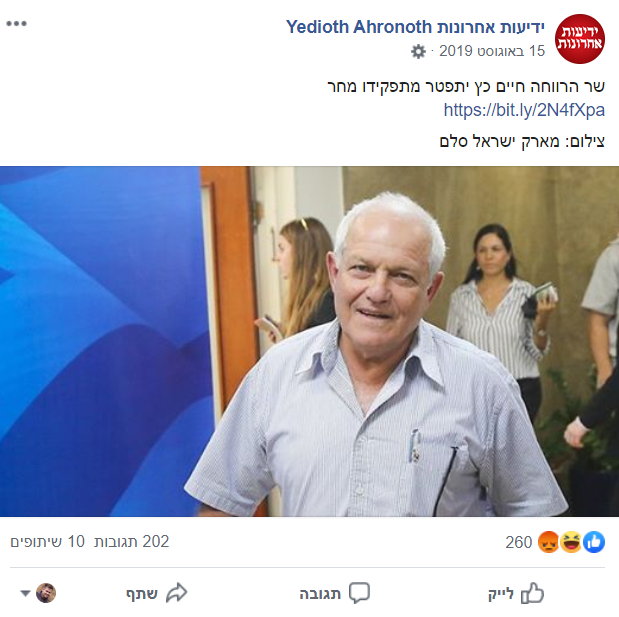Click the Yedioth Ahronoth red profile logo
The image size is (619, 617).
click(x=580, y=39)
